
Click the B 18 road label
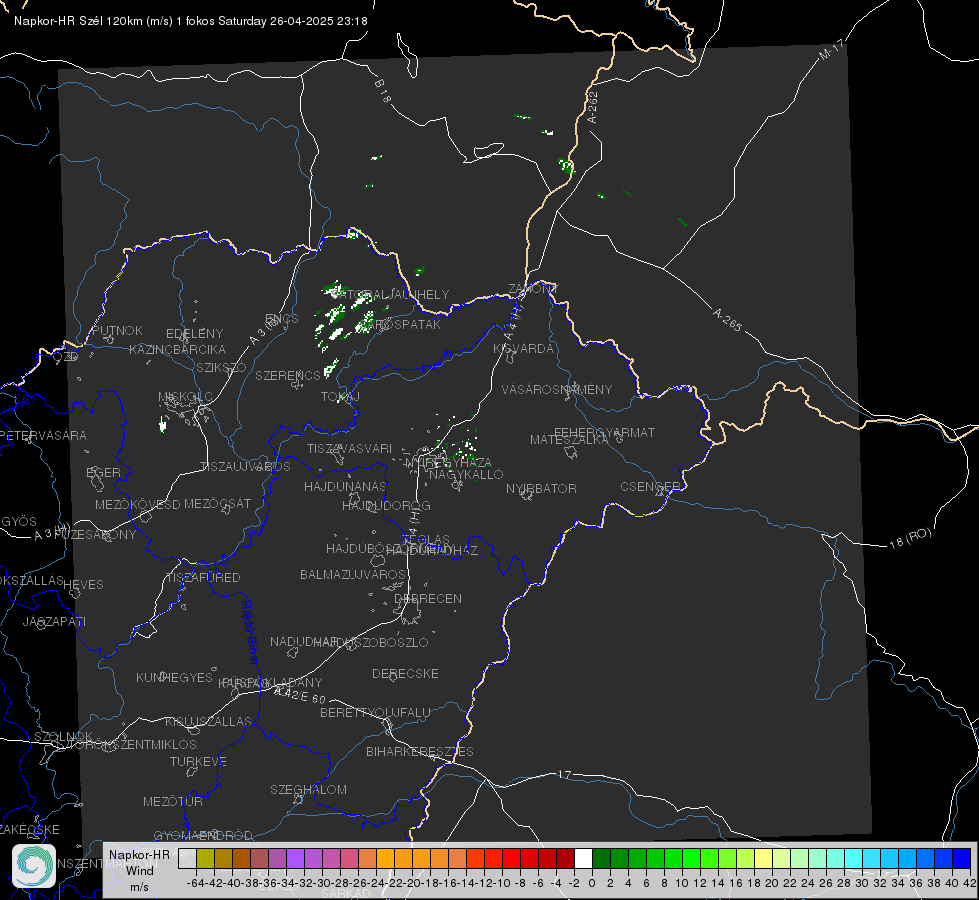click(x=383, y=91)
